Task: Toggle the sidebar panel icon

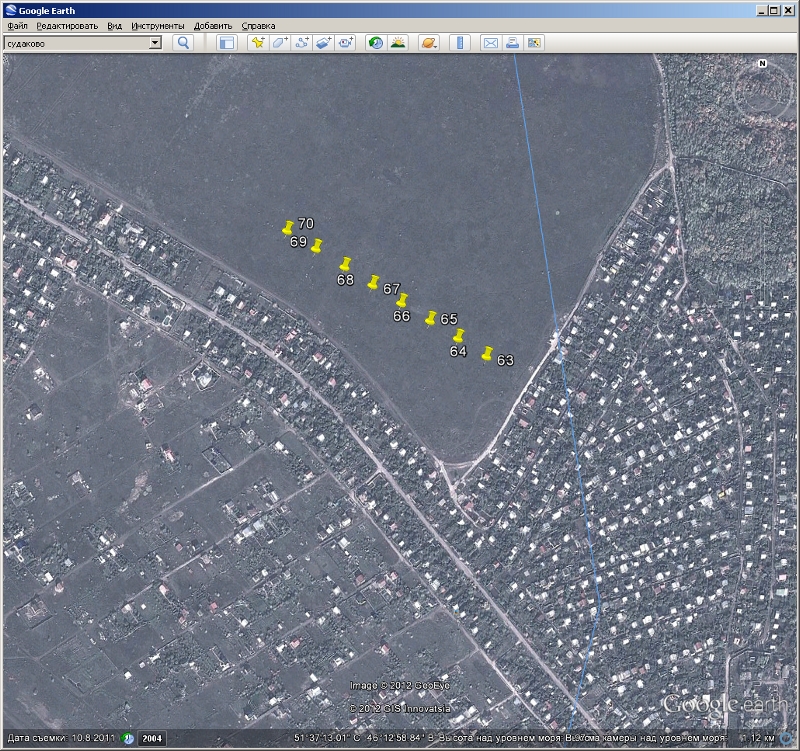Action: [x=227, y=43]
